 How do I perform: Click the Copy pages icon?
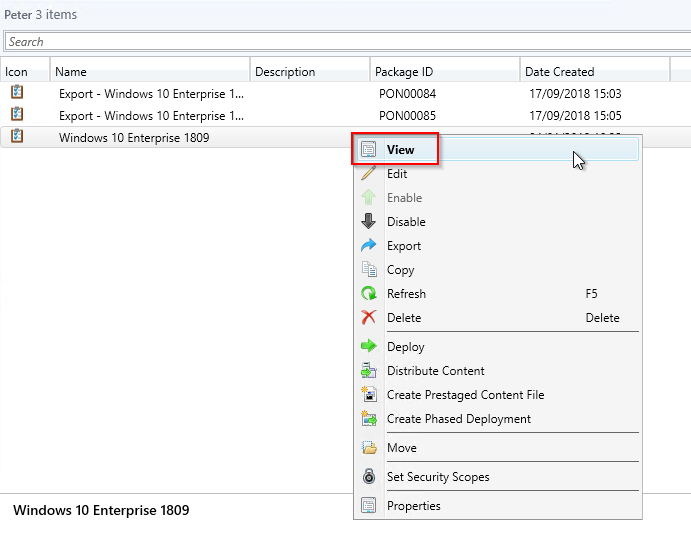pos(368,270)
